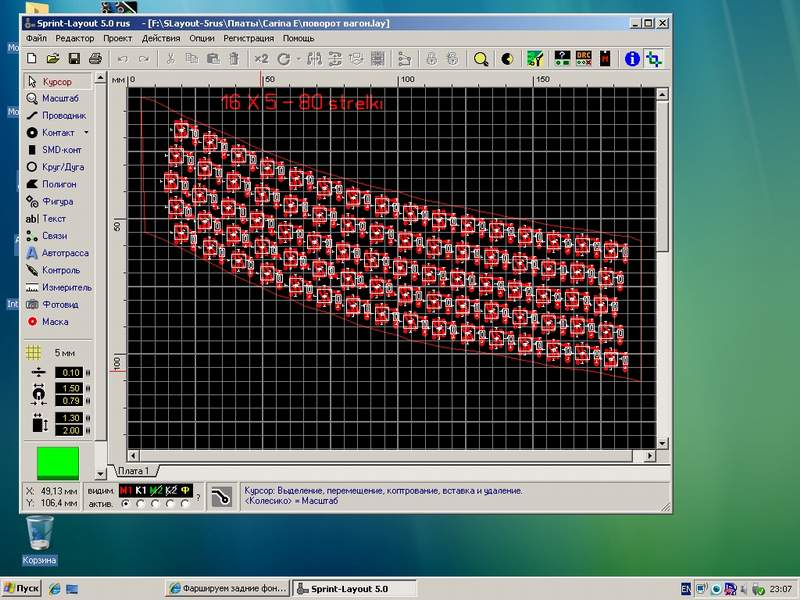Toggle visibility of layer K1
Viewport: 800px width, 600px height.
(141, 491)
